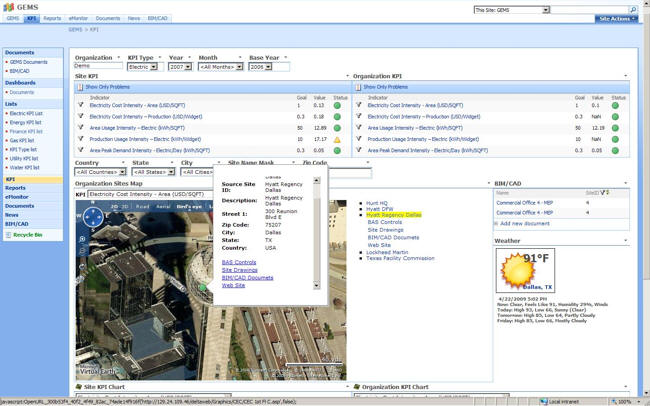
Task: Select the Lockheed Martin site link
Action: [x=387, y=252]
